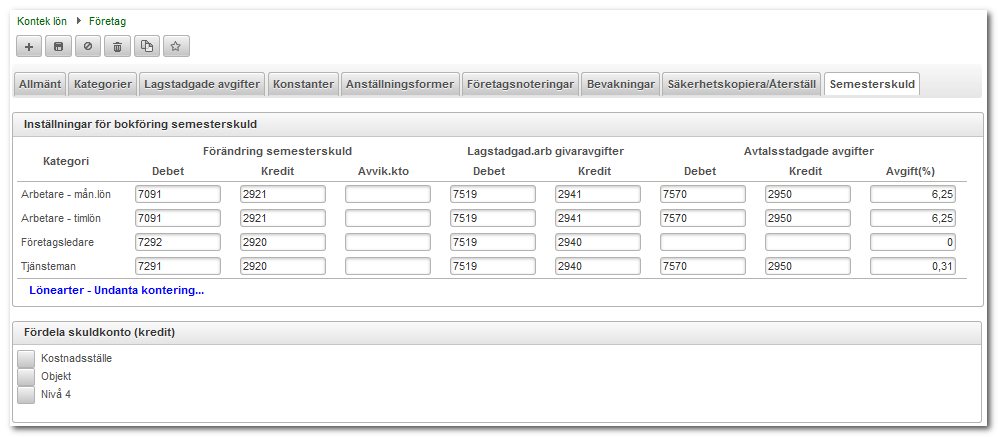Edit semesterskuld Debet 7091 for Arbetare - mån.lön

178,195
